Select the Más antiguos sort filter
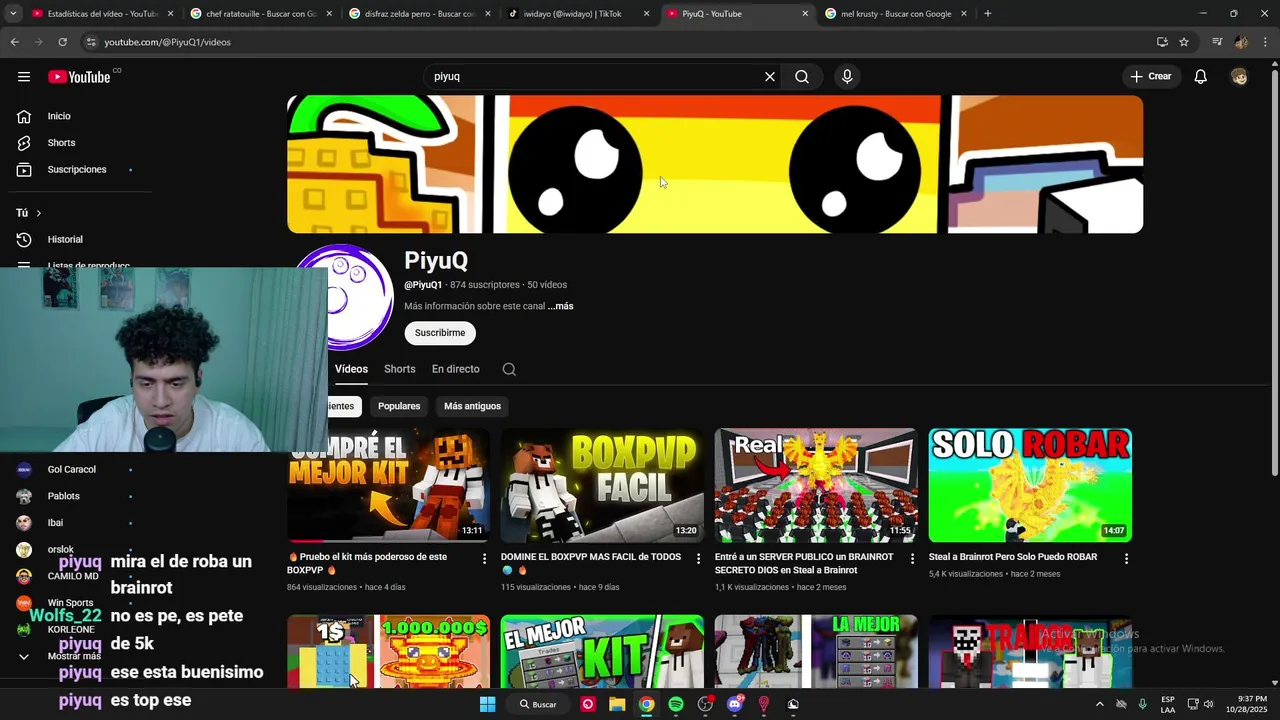The image size is (1280, 720). click(472, 406)
